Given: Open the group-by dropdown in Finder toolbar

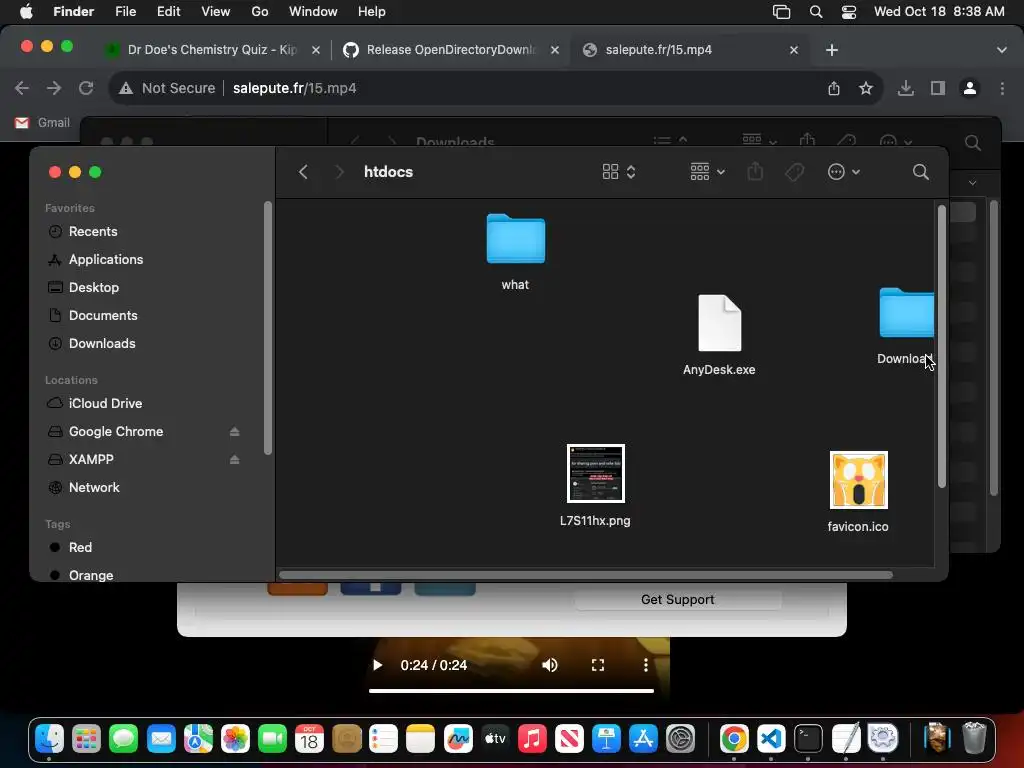Looking at the screenshot, I should pyautogui.click(x=707, y=172).
